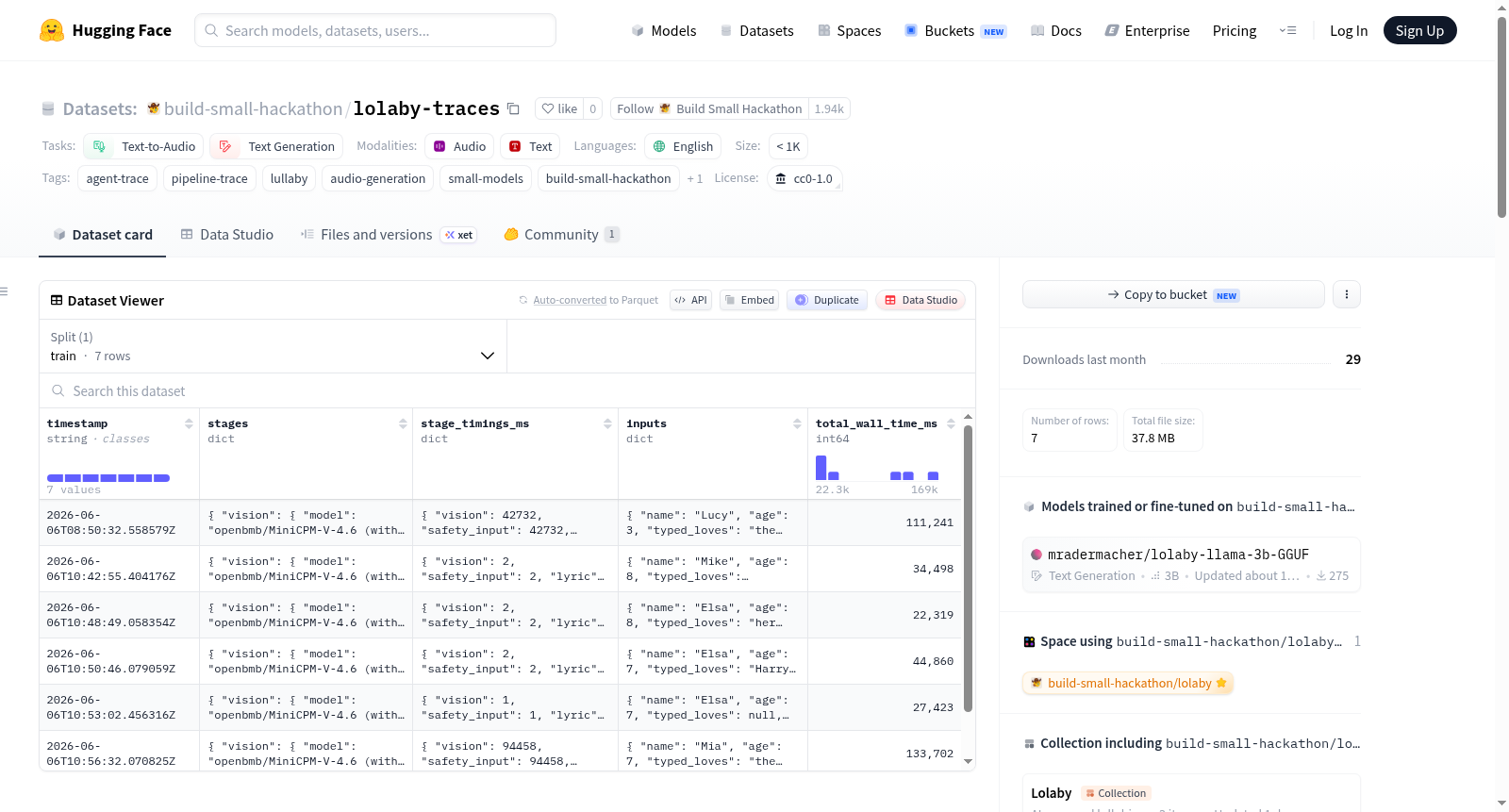The image size is (1509, 812).
Task: Open the Docs page
Action: click(1056, 30)
